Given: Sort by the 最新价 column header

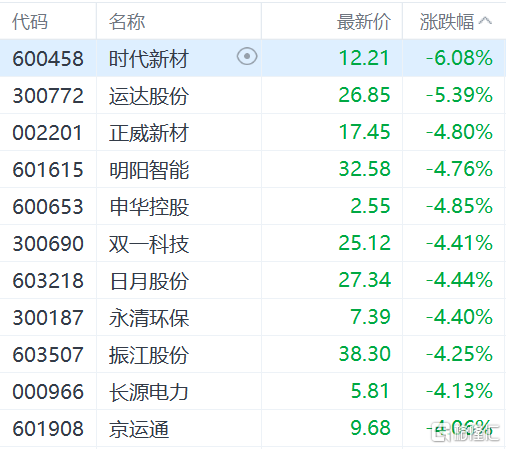Looking at the screenshot, I should (x=364, y=22).
